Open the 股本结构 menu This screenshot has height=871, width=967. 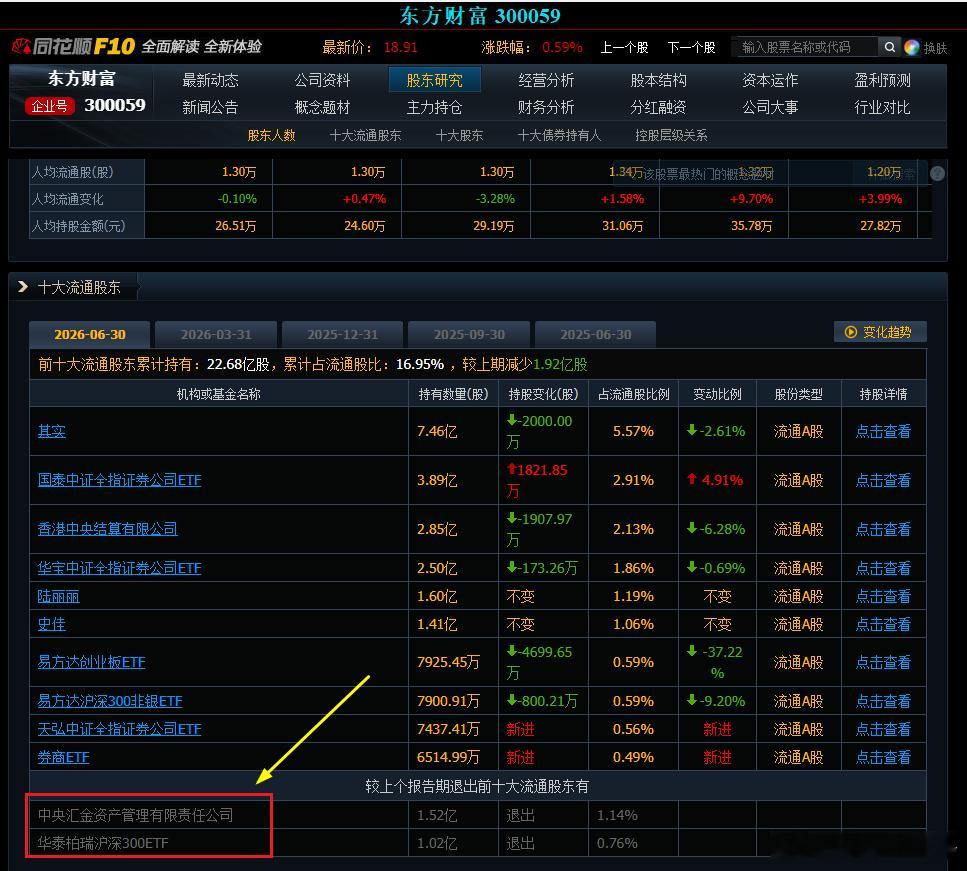[x=658, y=80]
